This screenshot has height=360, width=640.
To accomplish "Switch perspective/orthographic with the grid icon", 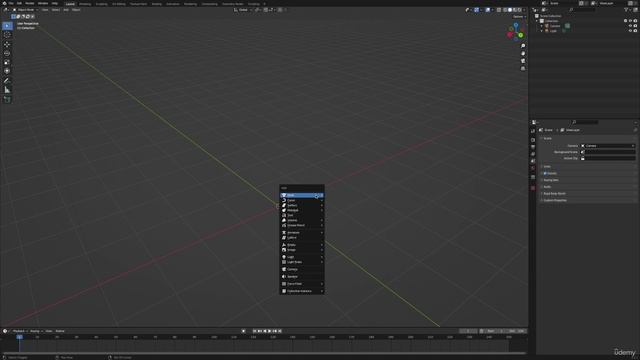I will [x=523, y=69].
